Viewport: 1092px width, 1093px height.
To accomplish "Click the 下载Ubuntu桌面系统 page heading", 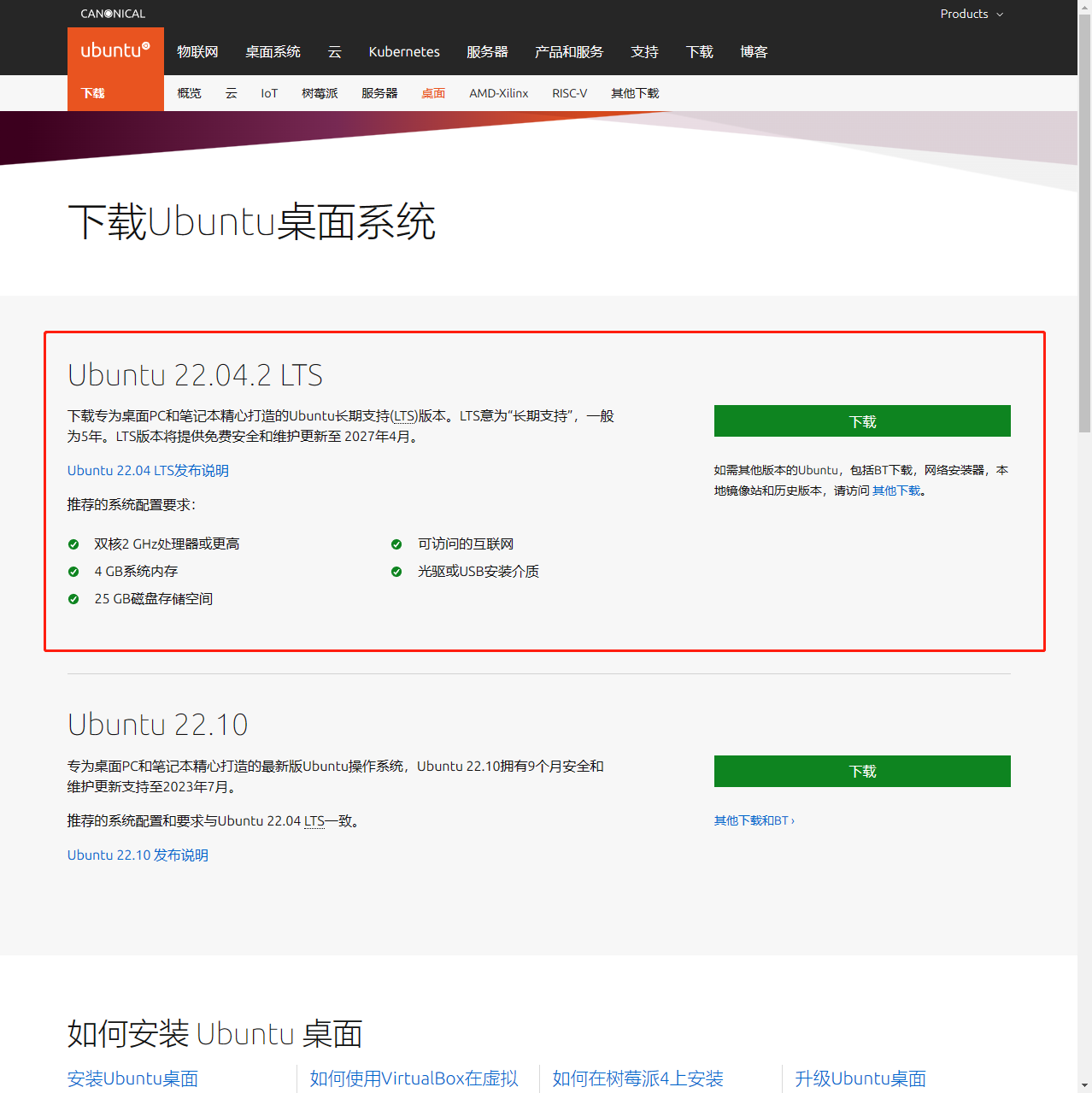I will tap(251, 222).
